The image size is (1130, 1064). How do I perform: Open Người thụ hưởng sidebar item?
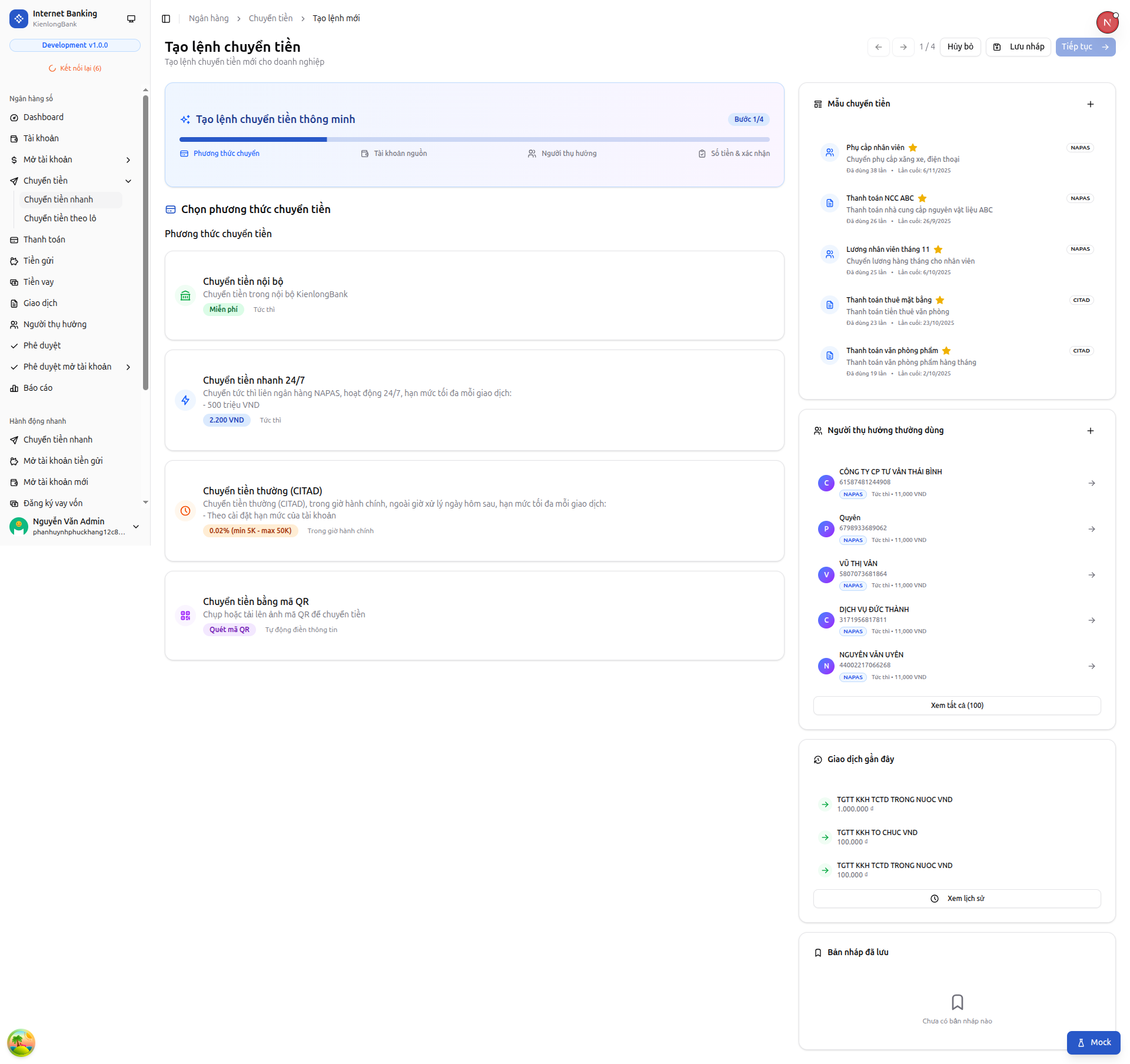[72, 325]
